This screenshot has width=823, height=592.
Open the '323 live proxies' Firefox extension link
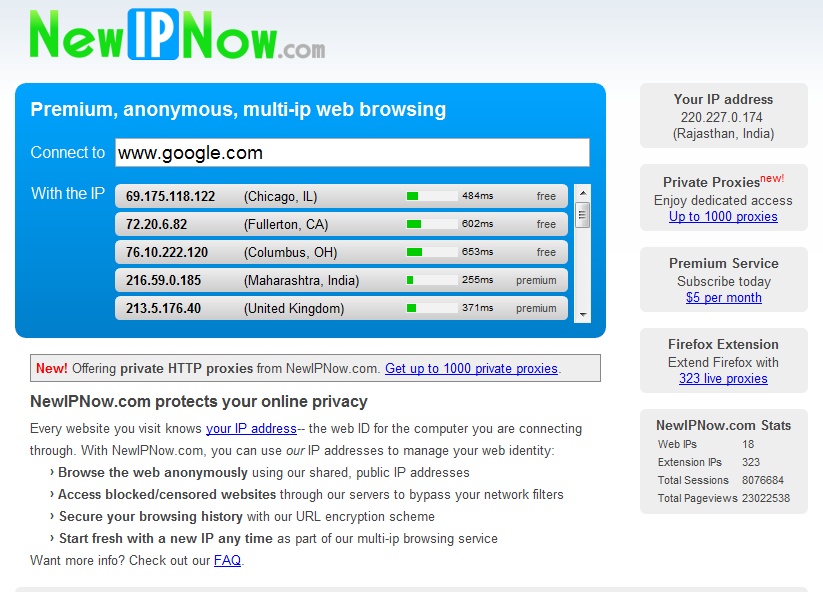(723, 377)
